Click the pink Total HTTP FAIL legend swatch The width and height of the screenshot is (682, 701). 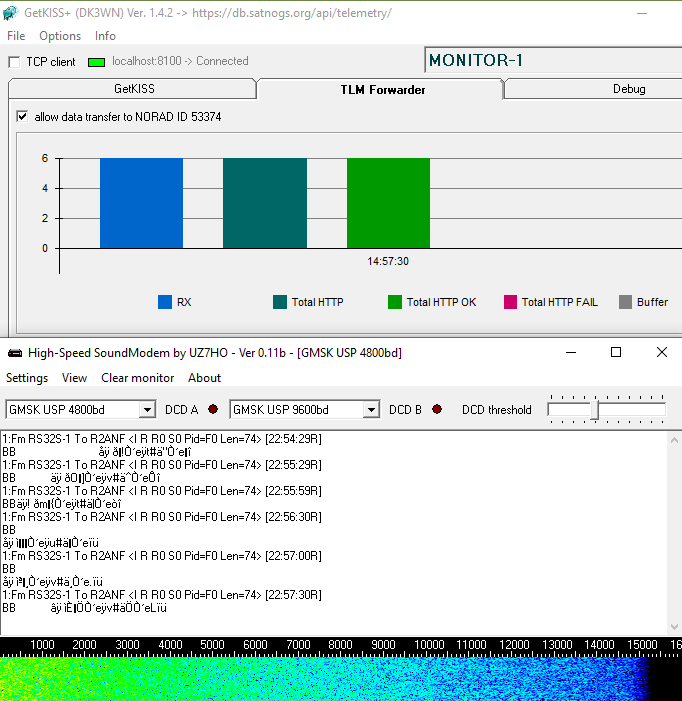click(x=510, y=302)
